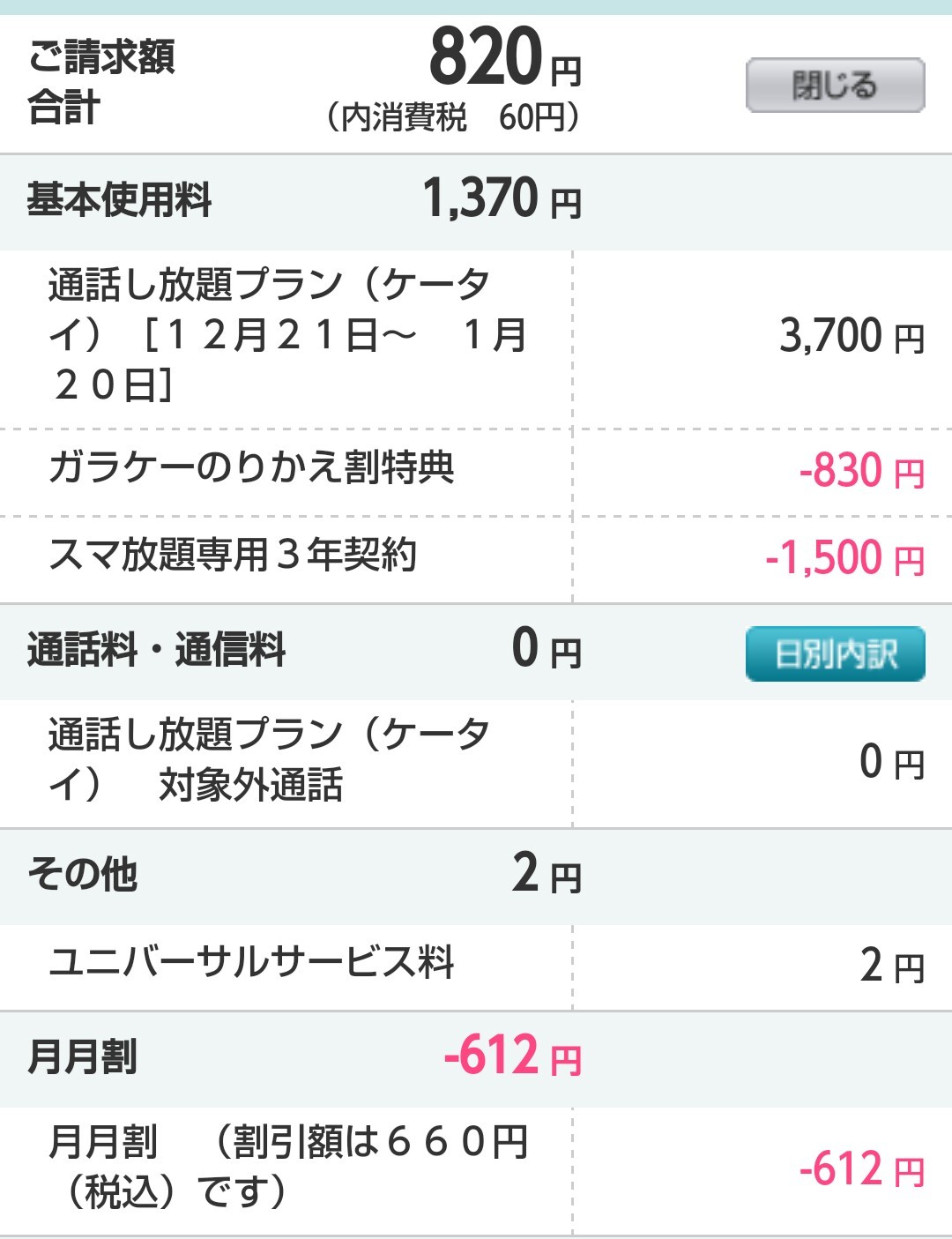Click the 2円 amount beside ユニバーサルサービス料
The width and height of the screenshot is (952, 1239).
click(x=890, y=966)
